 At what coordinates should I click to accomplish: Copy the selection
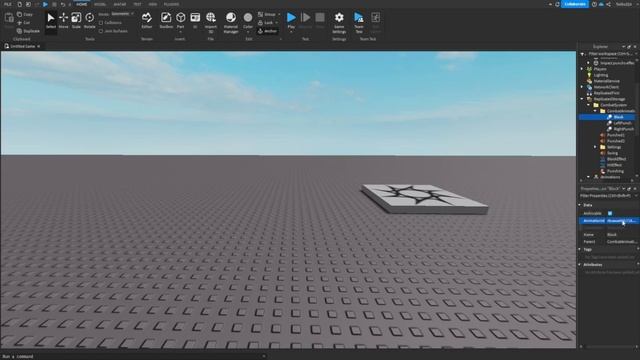click(x=24, y=14)
